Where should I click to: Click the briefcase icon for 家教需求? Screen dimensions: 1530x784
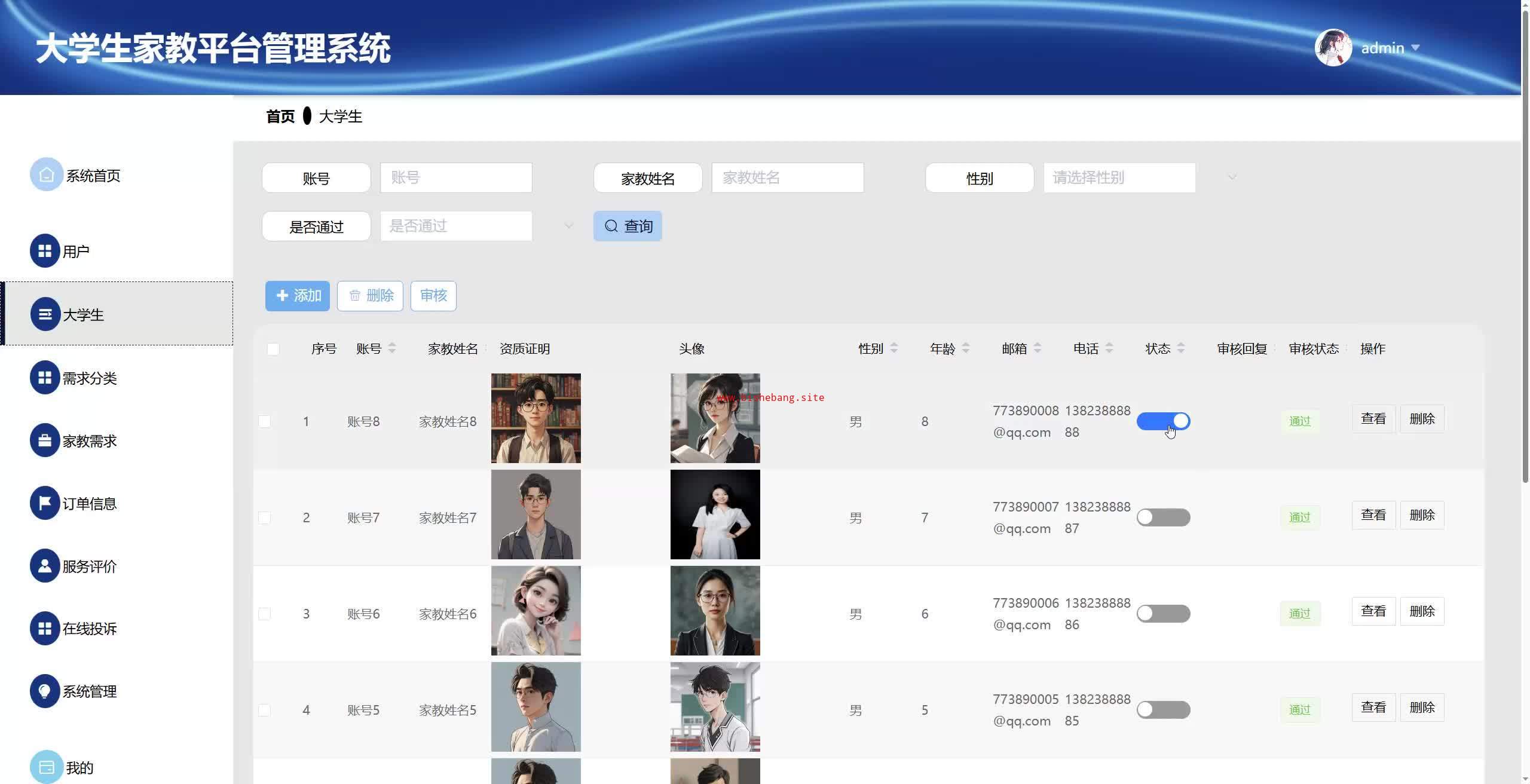click(45, 440)
